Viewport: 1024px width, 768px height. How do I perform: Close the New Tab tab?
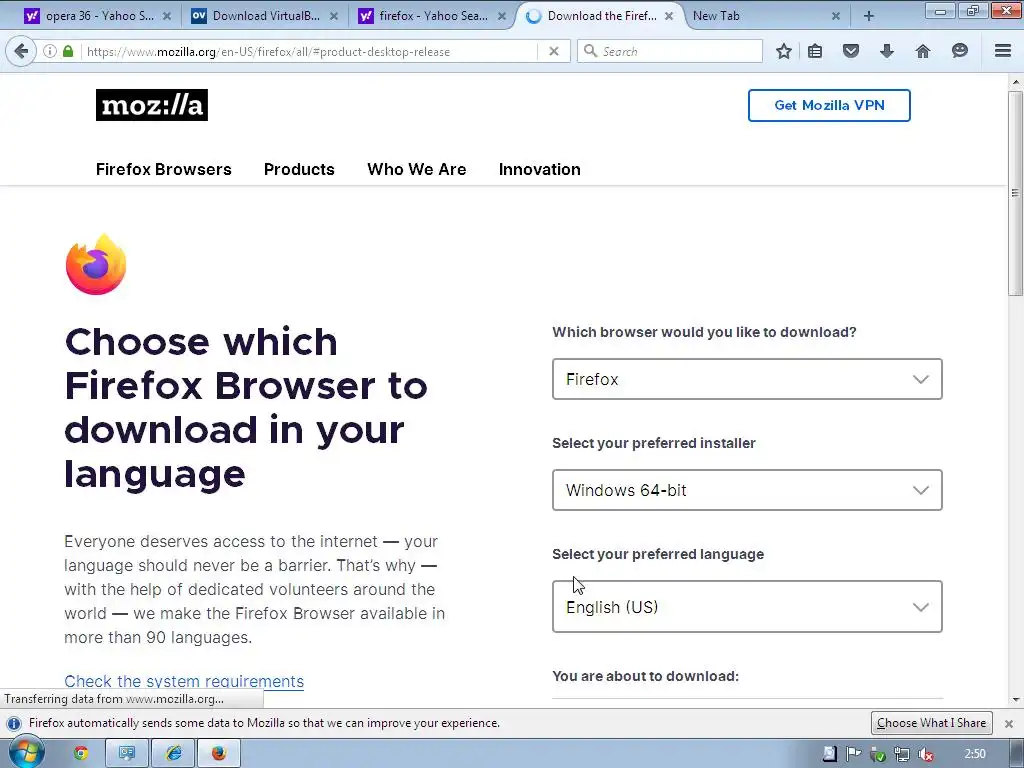[x=835, y=16]
